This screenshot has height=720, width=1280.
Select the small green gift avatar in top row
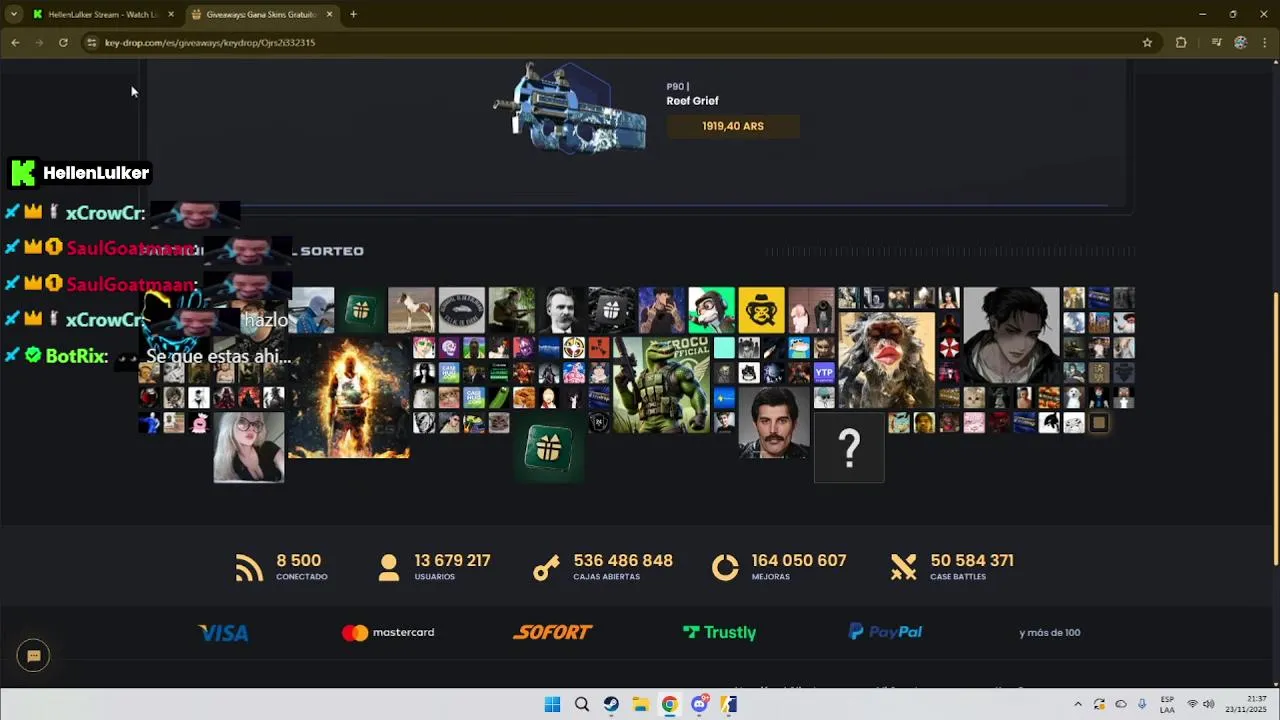pos(361,311)
